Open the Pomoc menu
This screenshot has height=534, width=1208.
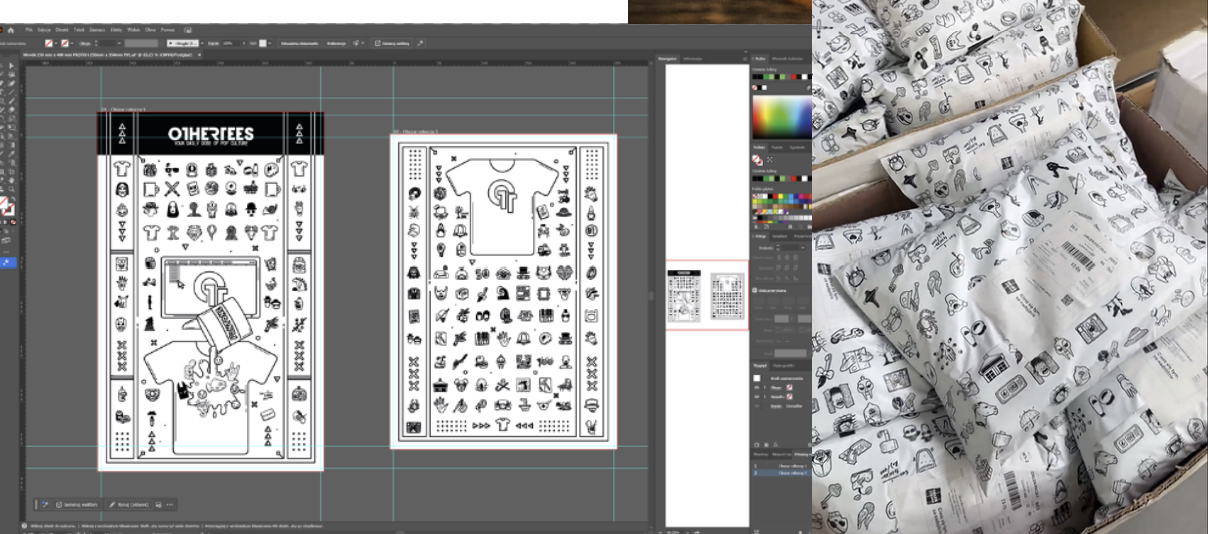168,30
